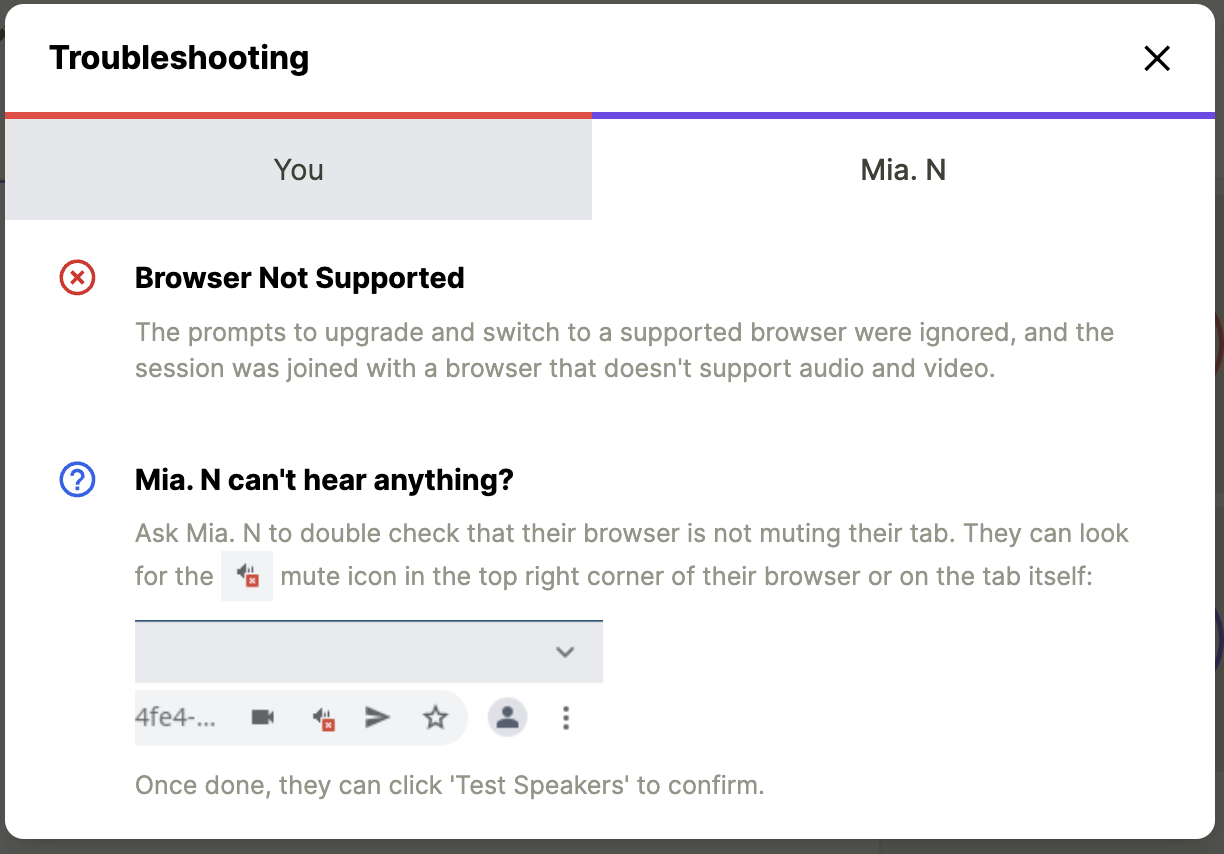Click the send/share arrow icon
The height and width of the screenshot is (854, 1224).
click(x=378, y=717)
